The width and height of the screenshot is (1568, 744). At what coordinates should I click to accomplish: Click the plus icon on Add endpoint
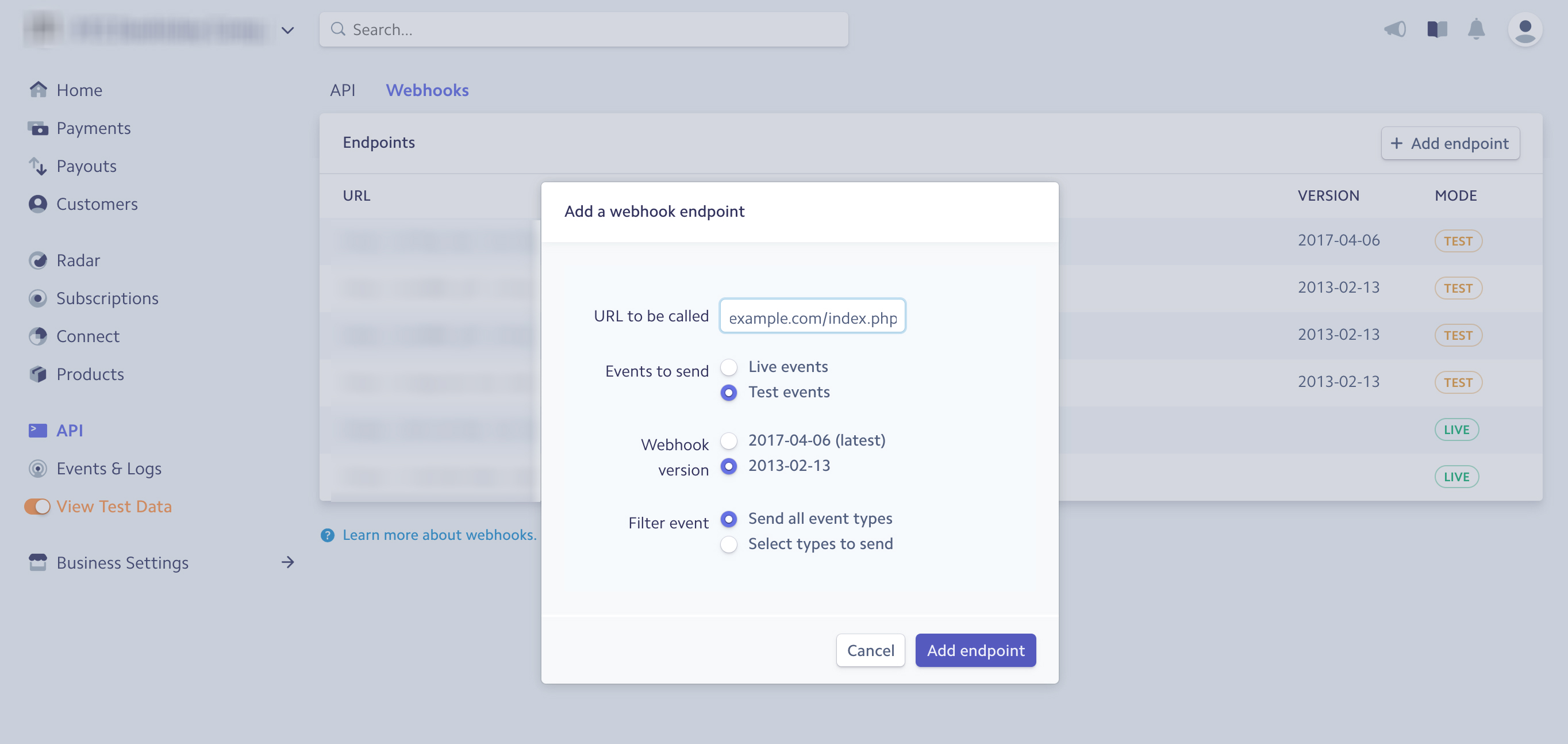[x=1397, y=143]
